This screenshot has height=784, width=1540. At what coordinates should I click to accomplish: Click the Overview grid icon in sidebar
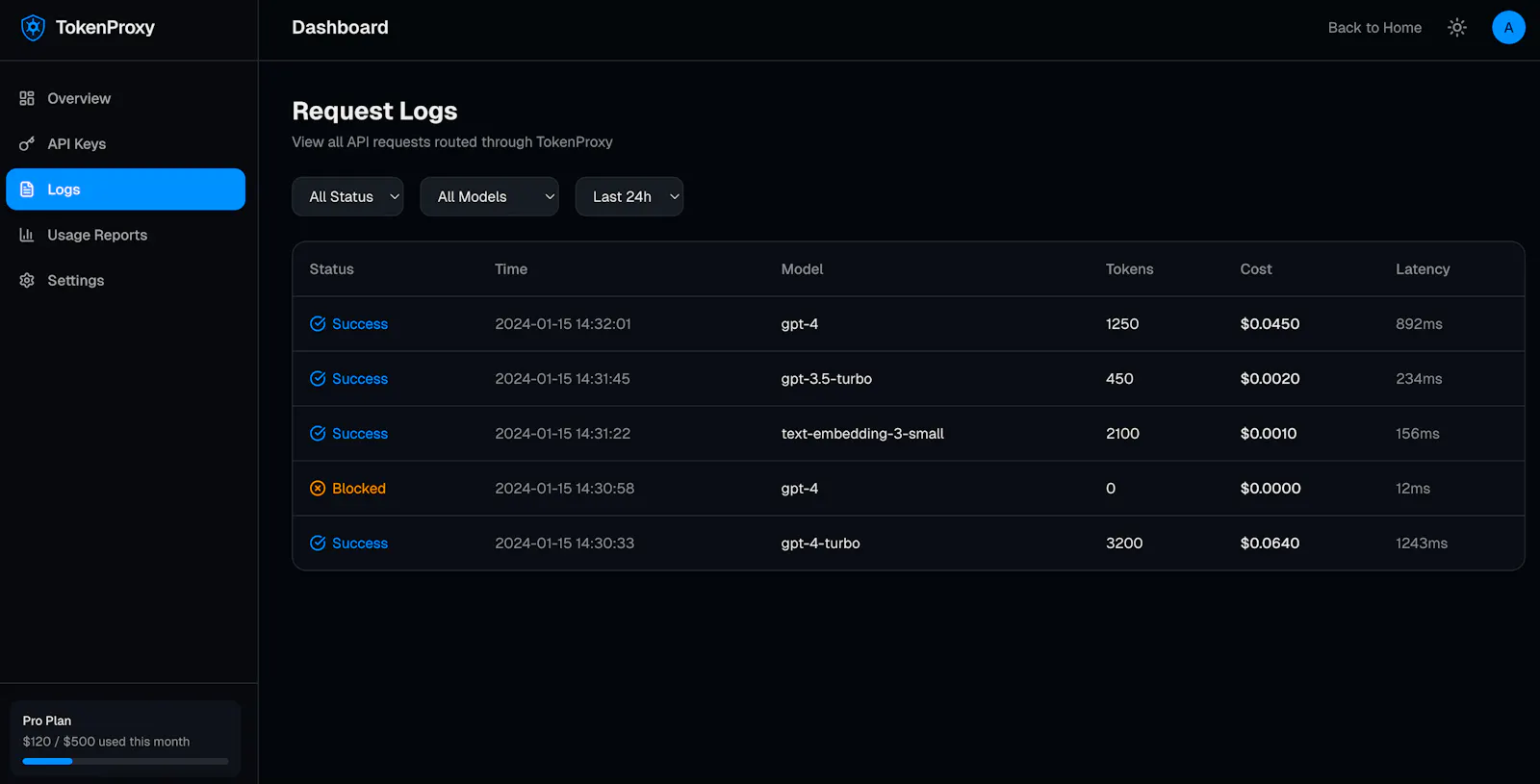27,98
